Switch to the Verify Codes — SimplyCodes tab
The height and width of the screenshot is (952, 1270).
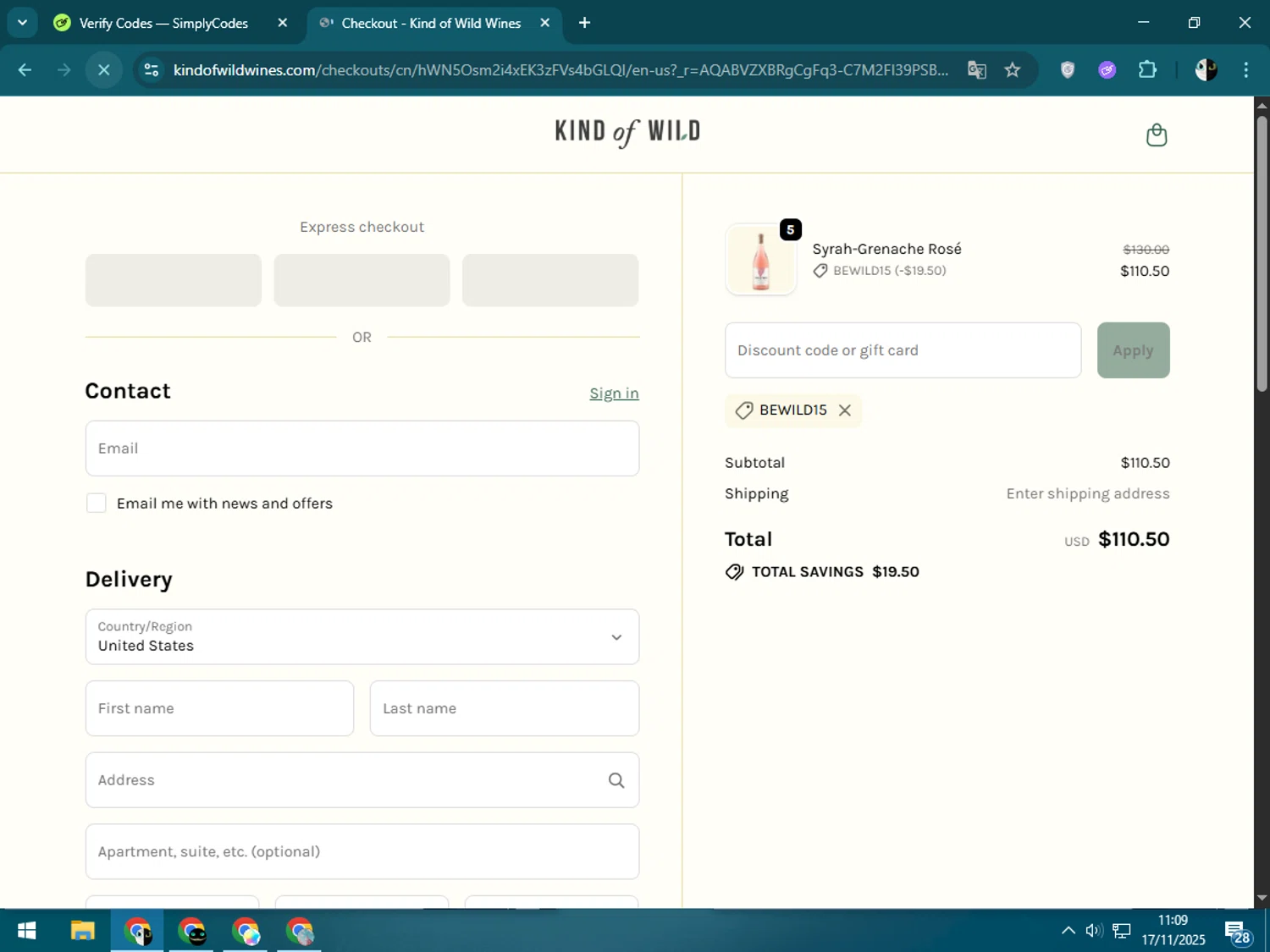pyautogui.click(x=163, y=23)
